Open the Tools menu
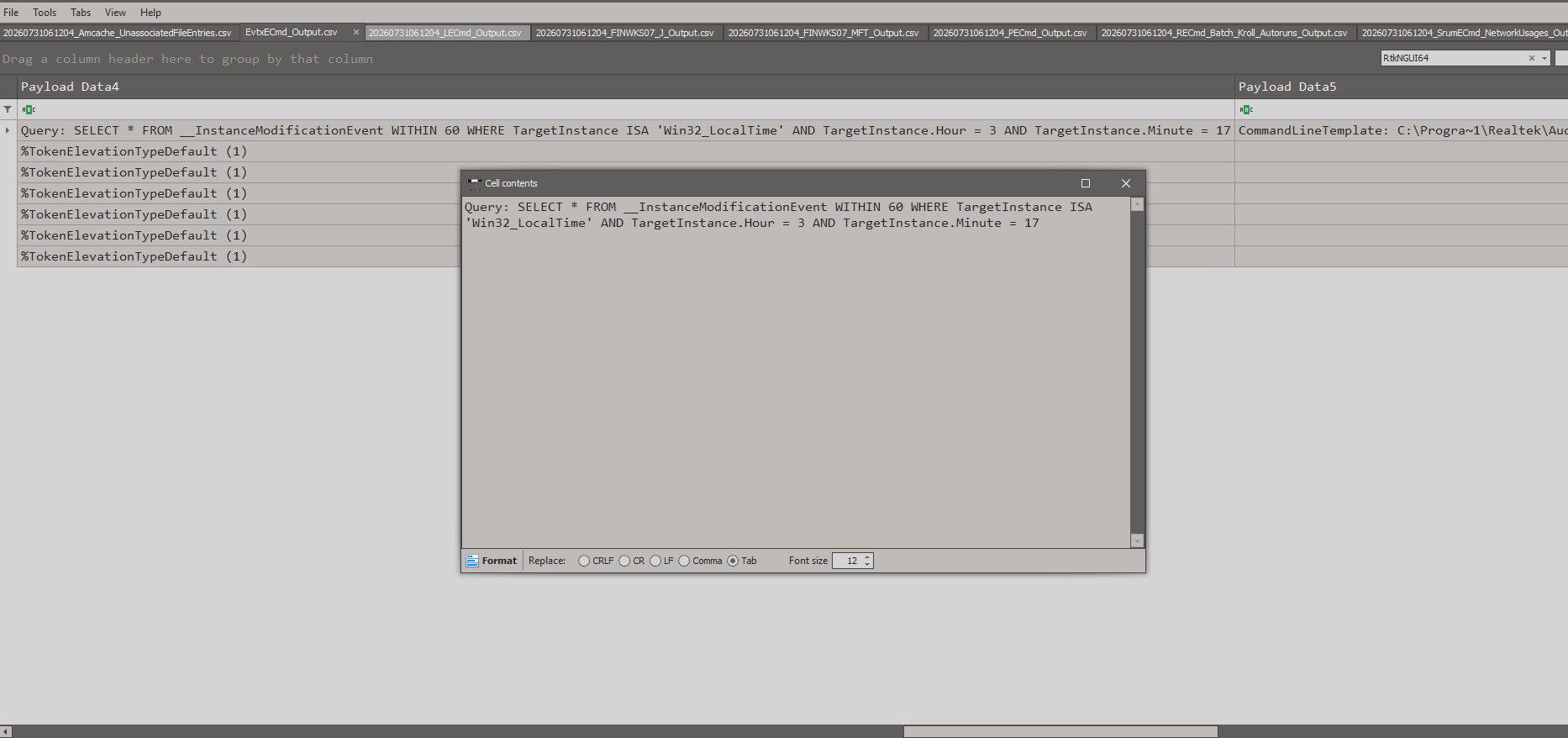The height and width of the screenshot is (738, 1568). [x=45, y=13]
